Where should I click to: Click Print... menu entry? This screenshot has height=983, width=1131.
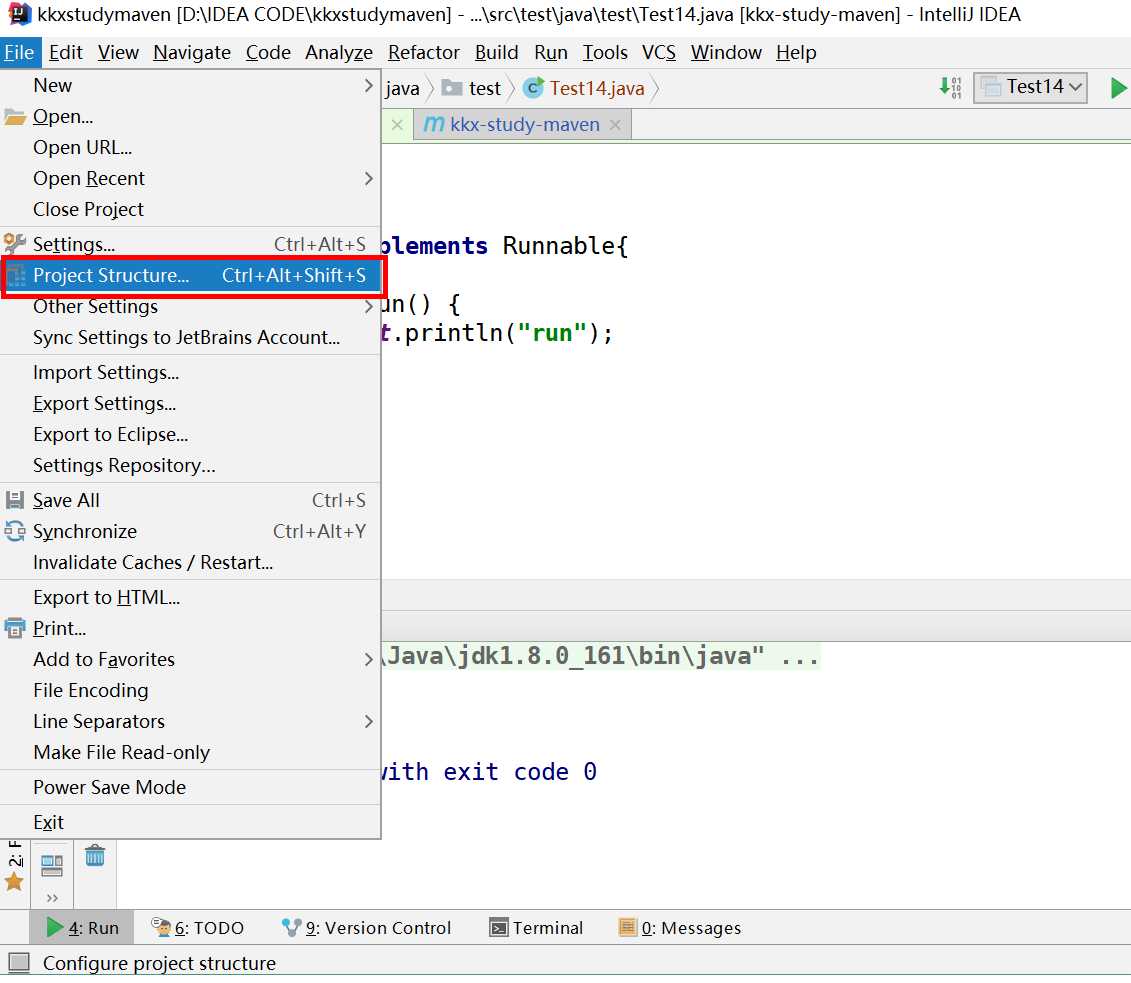pyautogui.click(x=190, y=628)
